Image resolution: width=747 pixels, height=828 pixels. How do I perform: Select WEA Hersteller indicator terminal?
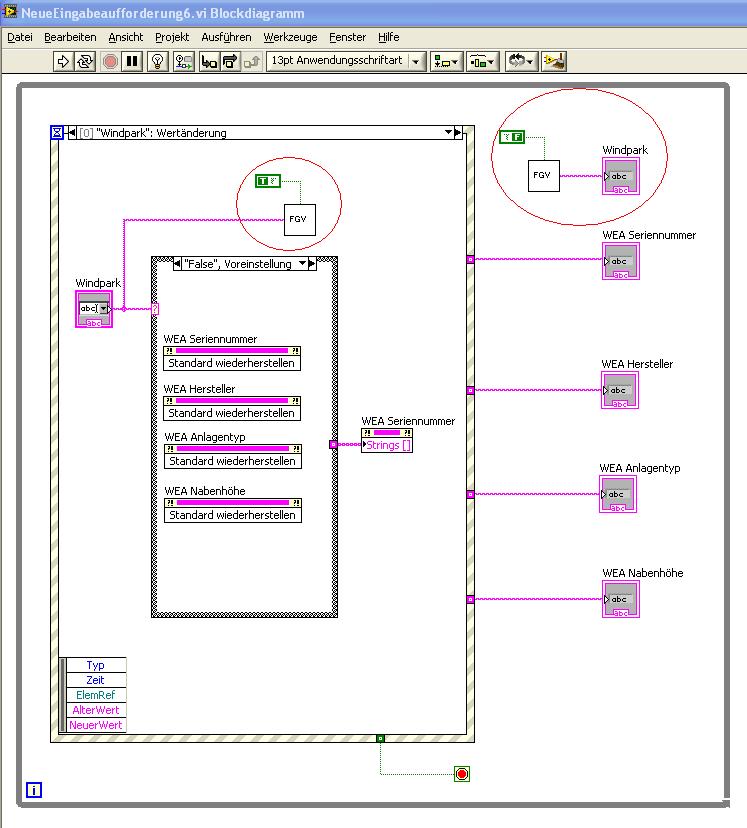click(x=620, y=390)
